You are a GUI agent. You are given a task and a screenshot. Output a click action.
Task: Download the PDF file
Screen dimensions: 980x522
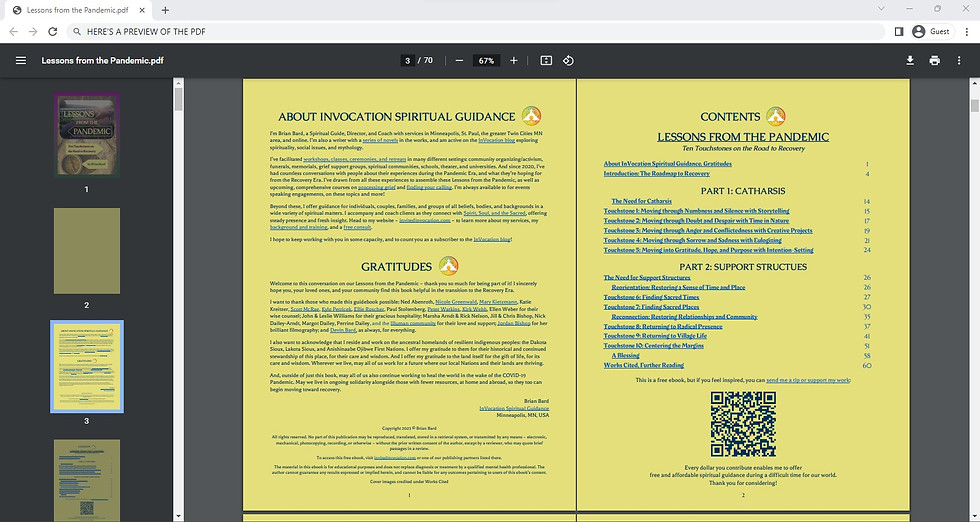click(x=910, y=61)
